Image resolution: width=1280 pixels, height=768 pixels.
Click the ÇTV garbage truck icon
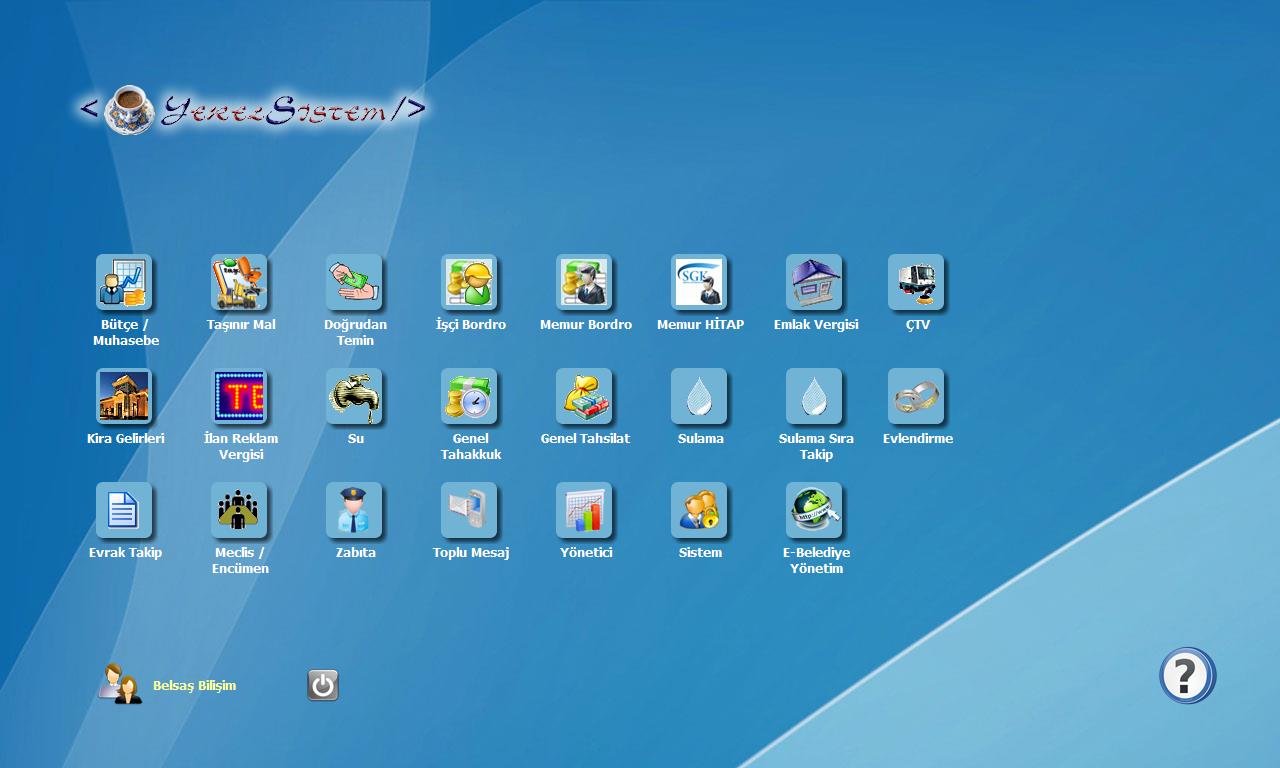tap(916, 282)
